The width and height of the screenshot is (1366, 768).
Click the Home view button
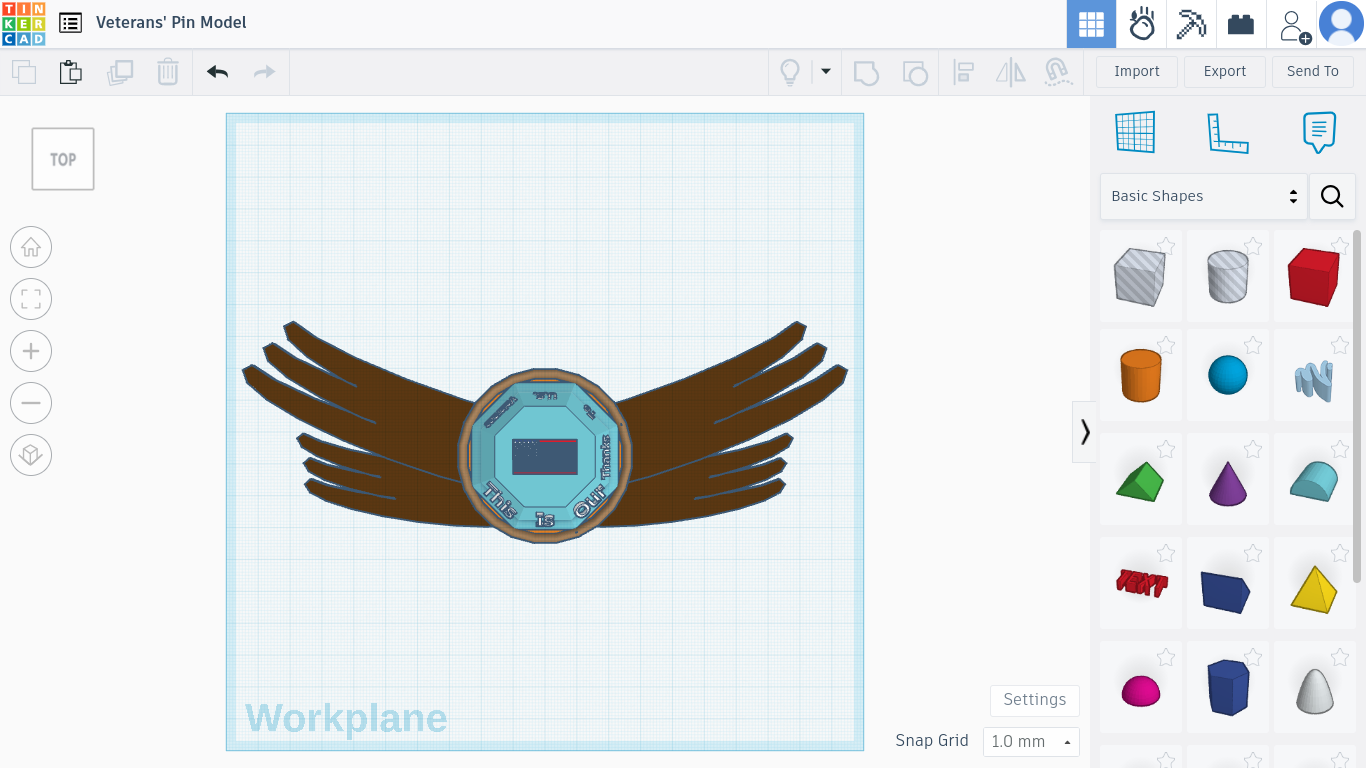point(31,247)
